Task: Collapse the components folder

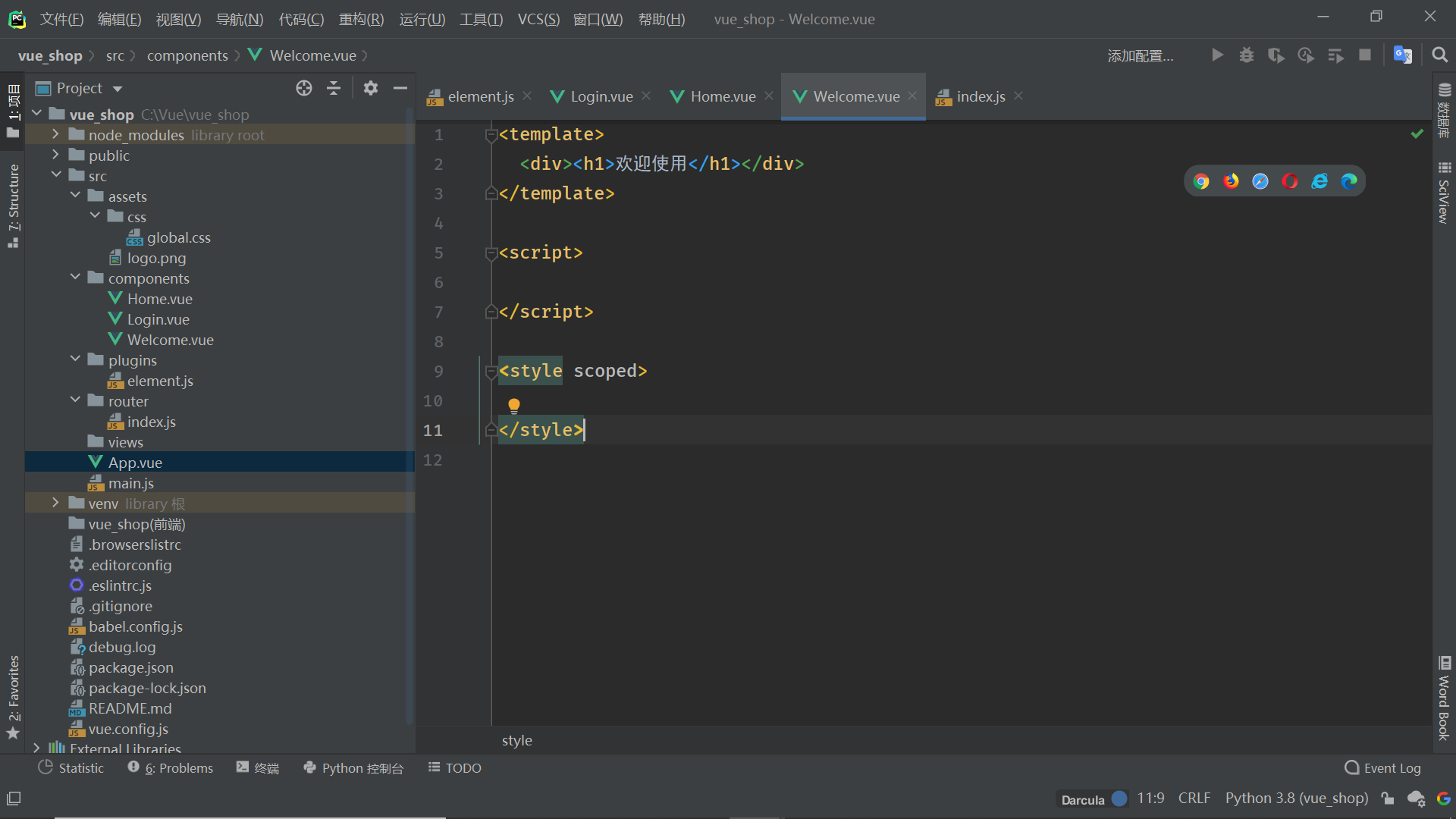Action: [x=75, y=278]
